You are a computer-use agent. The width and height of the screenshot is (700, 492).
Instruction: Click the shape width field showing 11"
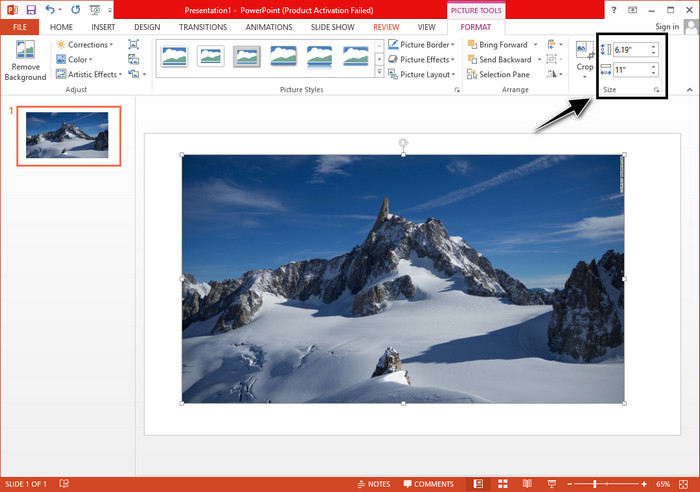pos(631,70)
